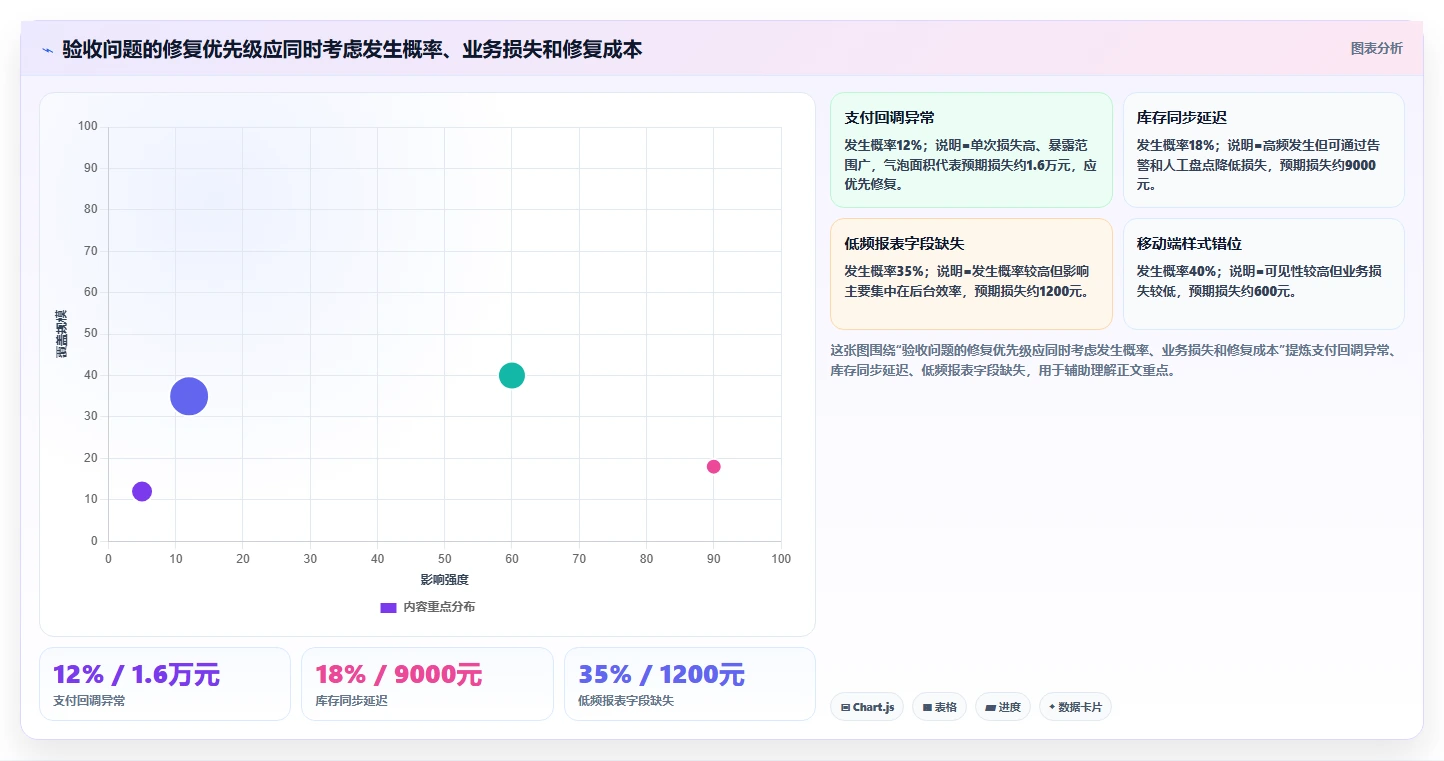Open the 低频报表字段缺失 info card
The image size is (1444, 761).
(x=971, y=274)
